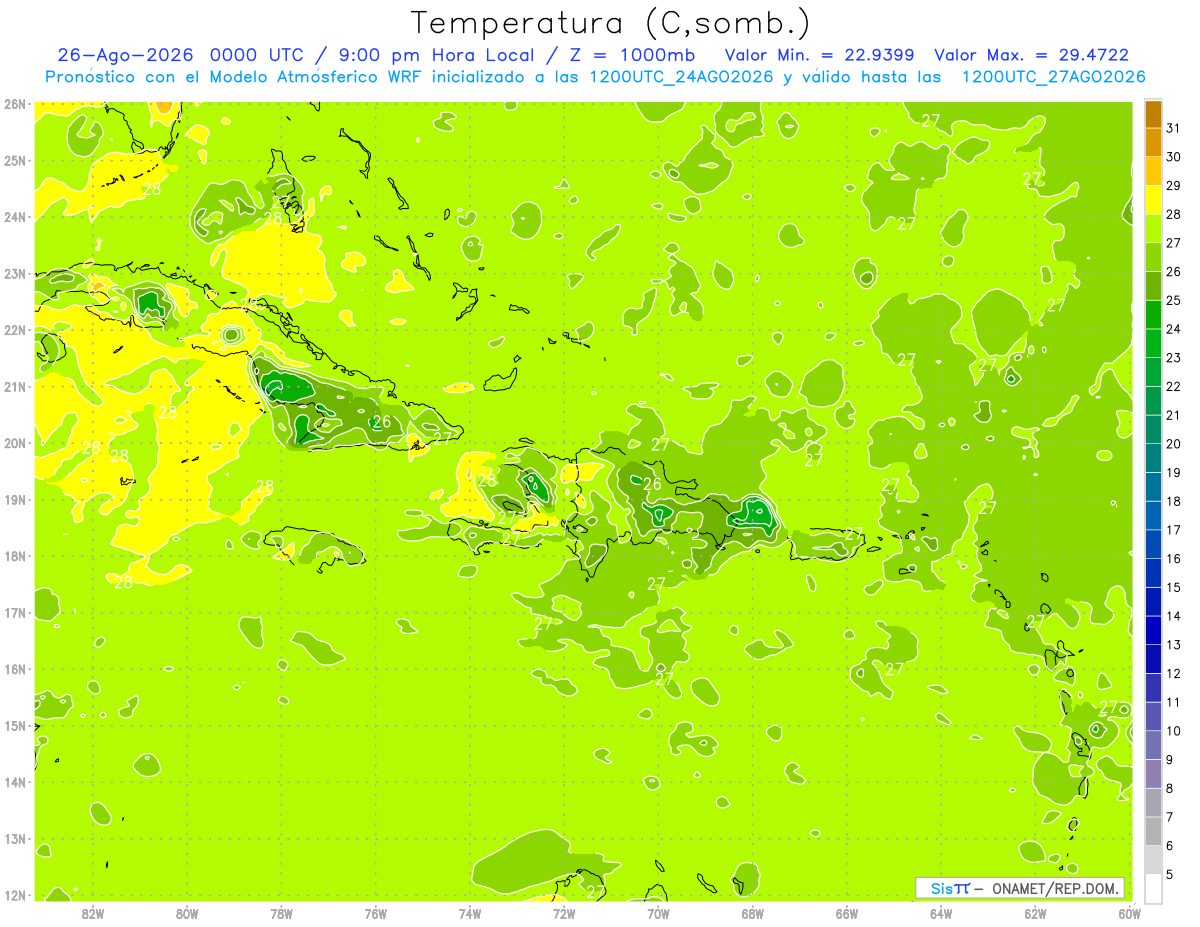1200x927 pixels.
Task: Click the blue legend swatch between 15 and 16
Action: 1153,573
